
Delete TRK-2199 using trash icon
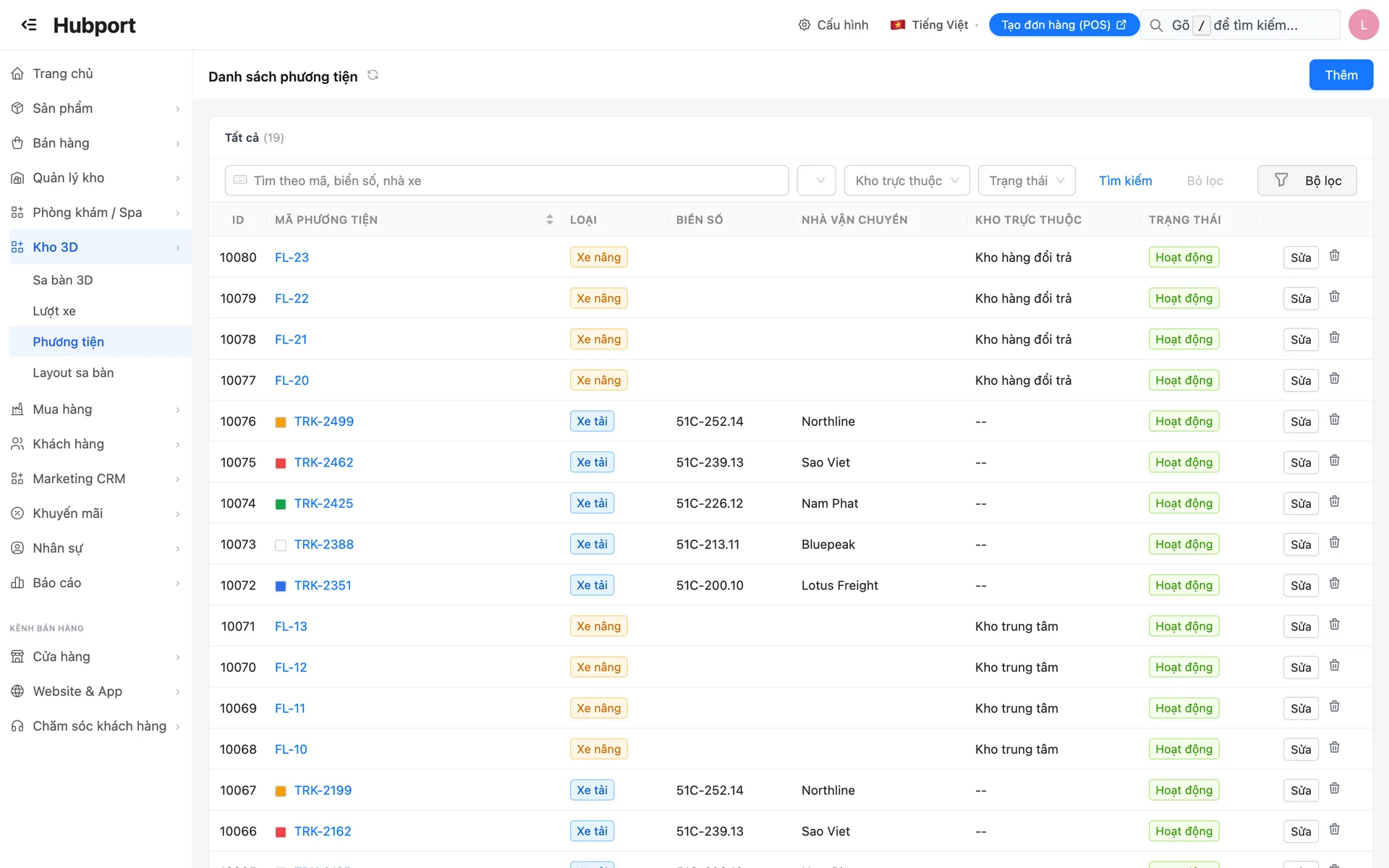pos(1335,789)
